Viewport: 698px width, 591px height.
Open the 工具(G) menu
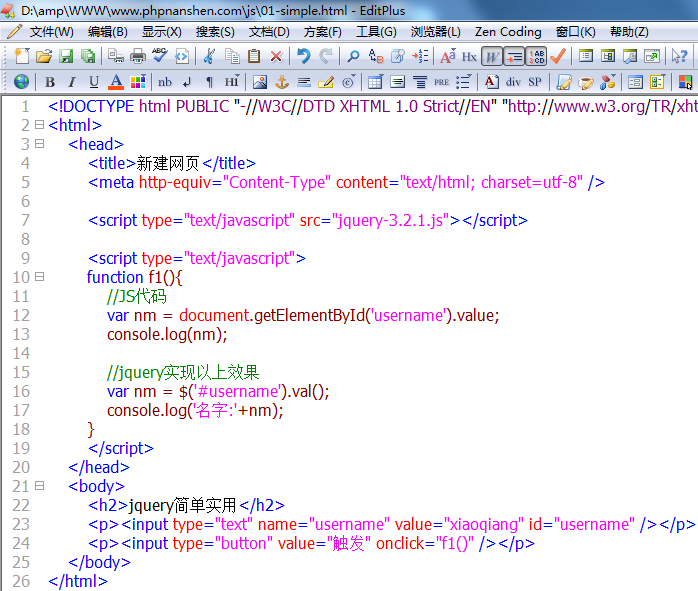pos(376,32)
